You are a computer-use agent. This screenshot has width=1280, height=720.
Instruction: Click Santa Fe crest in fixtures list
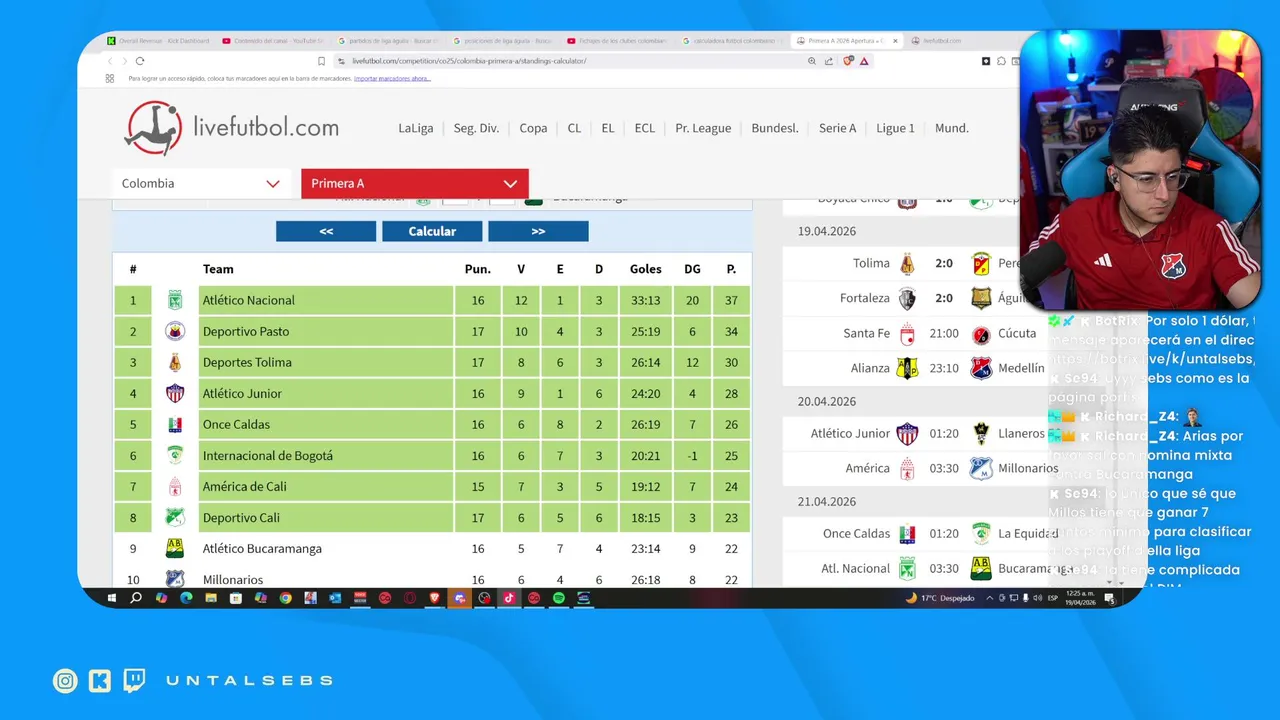[x=907, y=334]
